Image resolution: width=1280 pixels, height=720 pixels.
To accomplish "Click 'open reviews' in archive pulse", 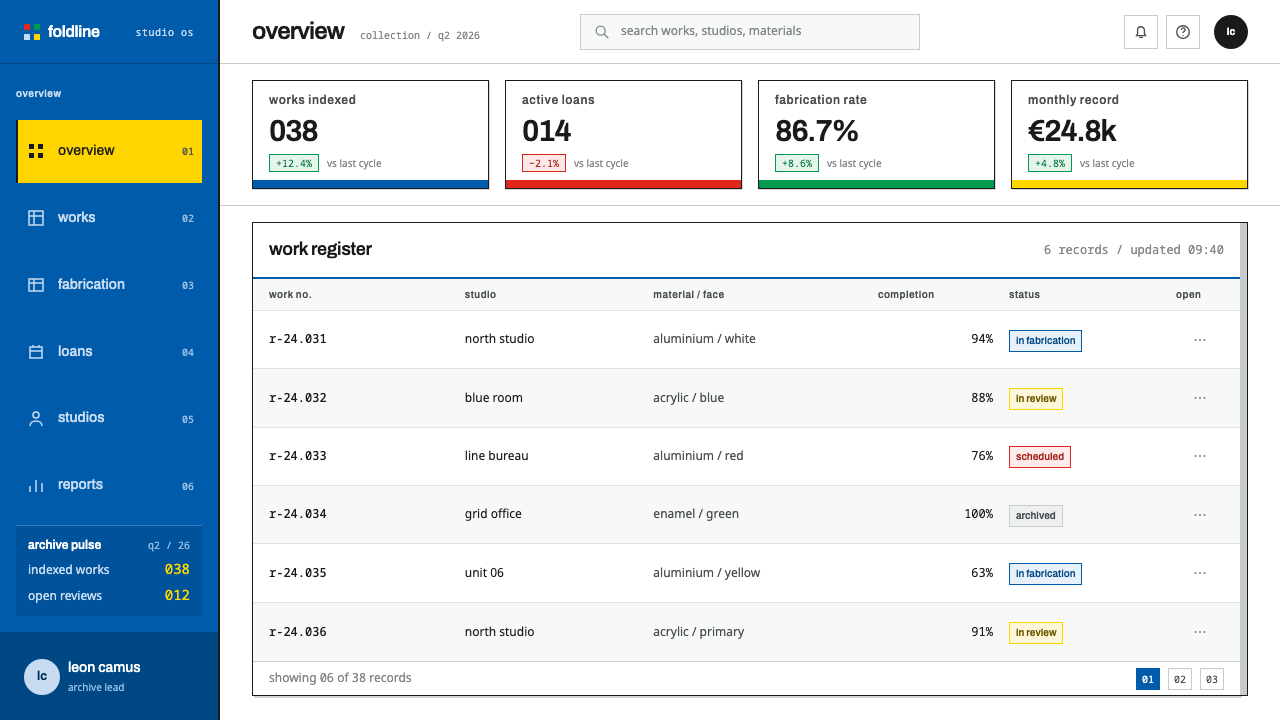I will coord(65,596).
